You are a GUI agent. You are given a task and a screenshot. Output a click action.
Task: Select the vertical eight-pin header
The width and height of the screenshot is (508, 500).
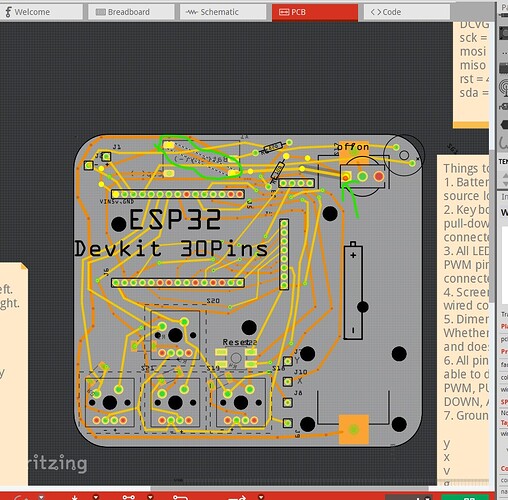point(284,254)
